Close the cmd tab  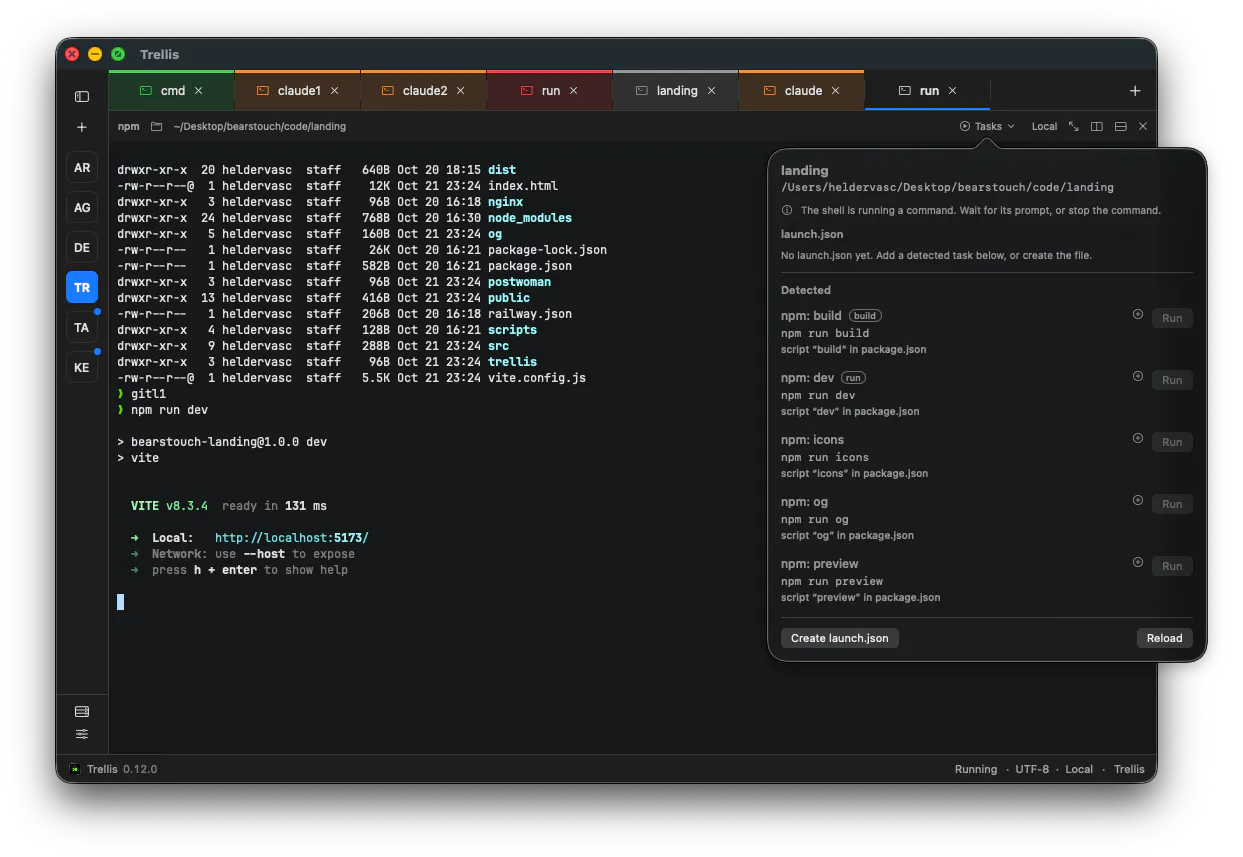[198, 90]
